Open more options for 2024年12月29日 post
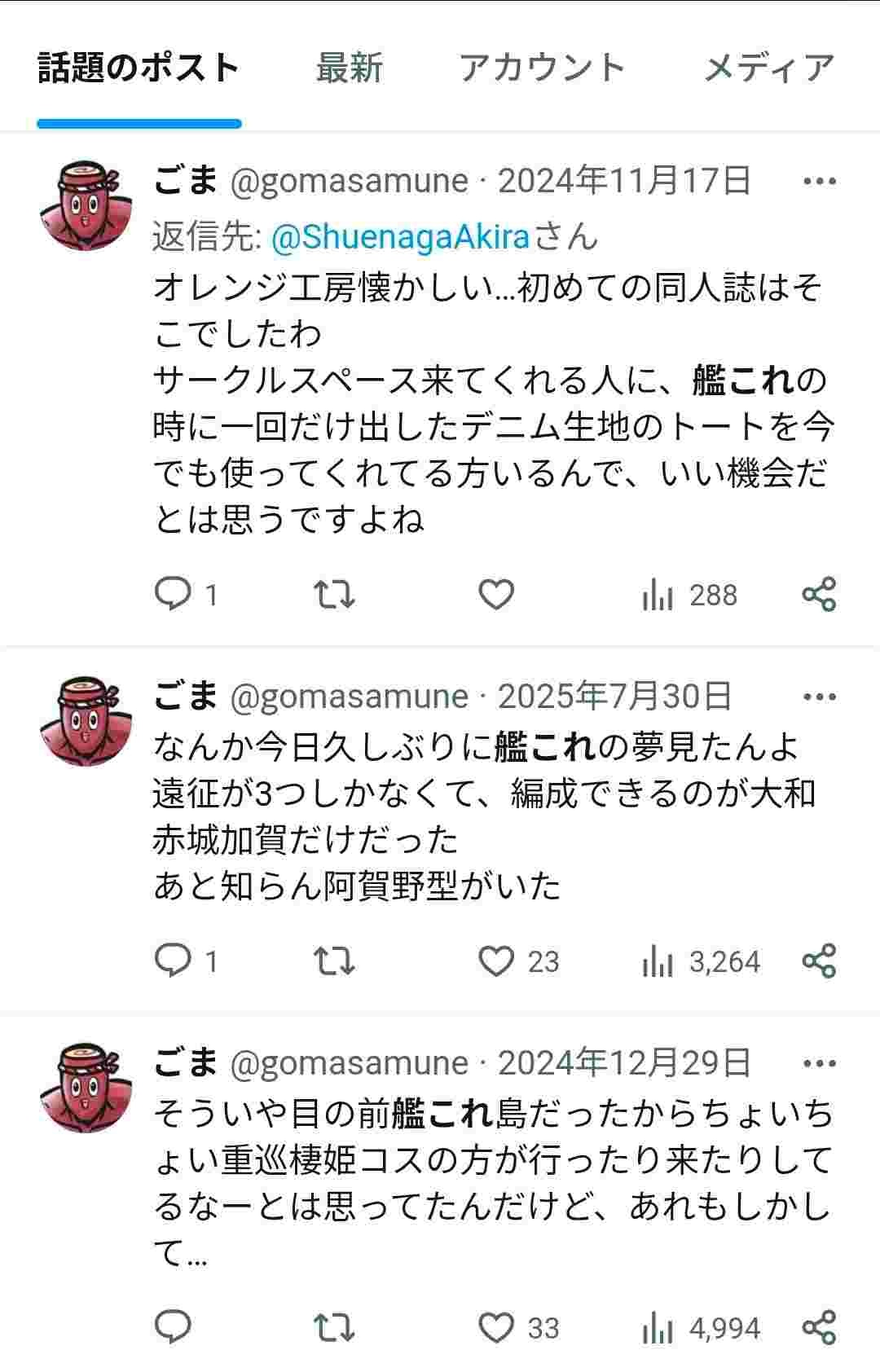Viewport: 880px width, 1372px height. (819, 1063)
